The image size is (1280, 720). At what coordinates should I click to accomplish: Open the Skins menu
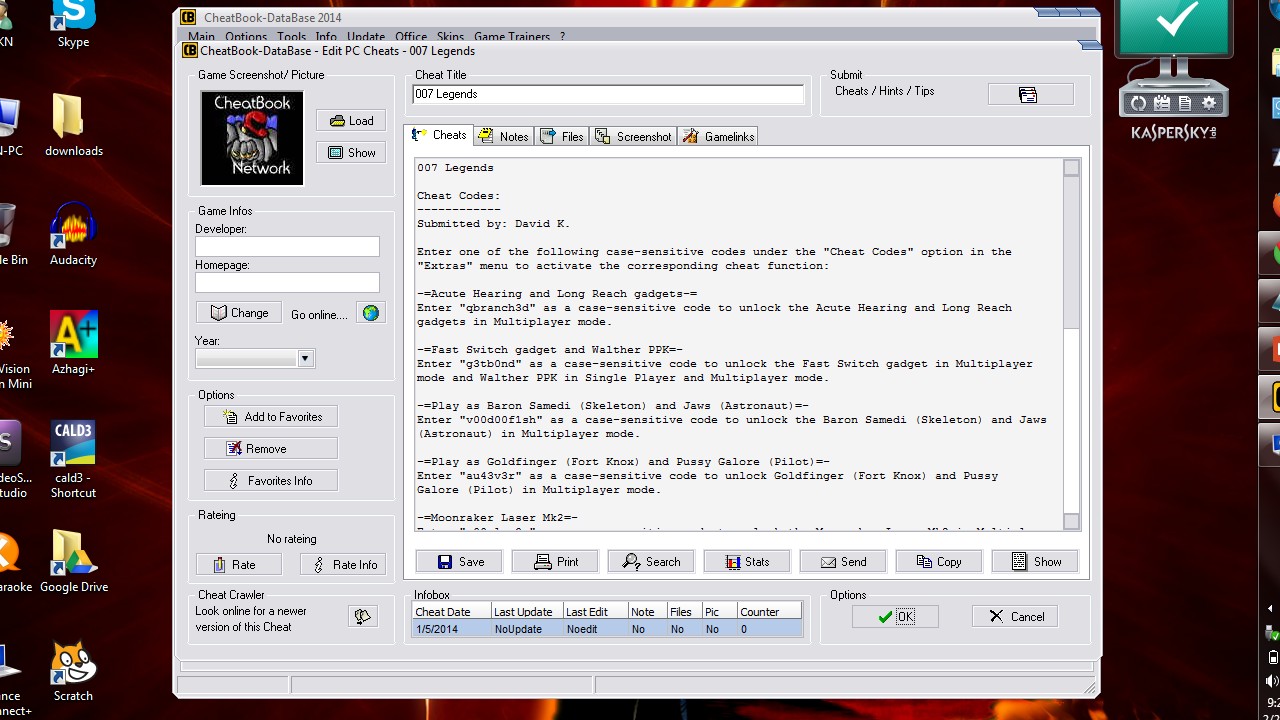point(450,37)
